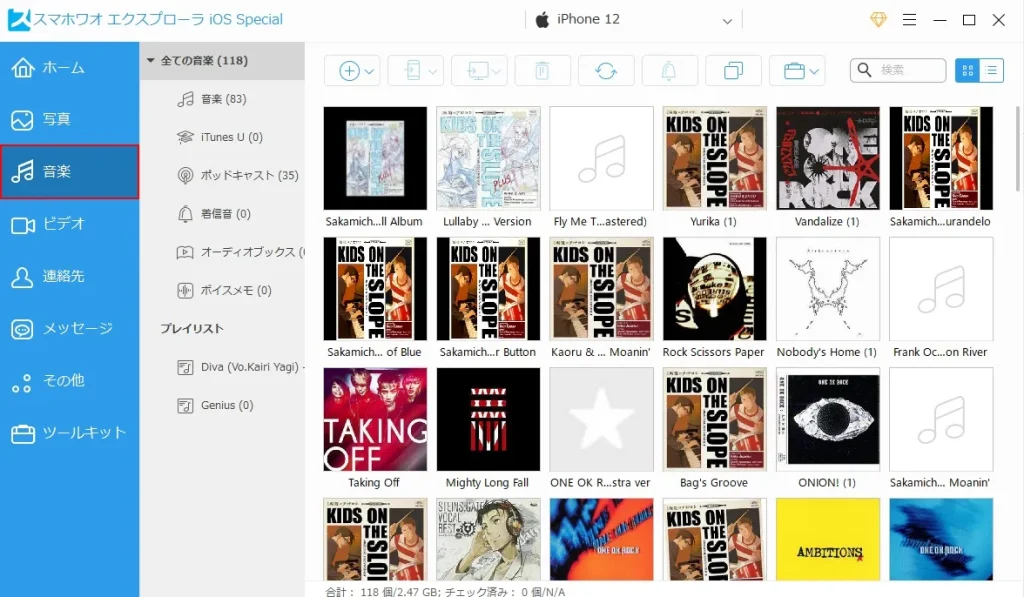
Task: Click the delete (trash) toolbar icon
Action: (x=542, y=70)
